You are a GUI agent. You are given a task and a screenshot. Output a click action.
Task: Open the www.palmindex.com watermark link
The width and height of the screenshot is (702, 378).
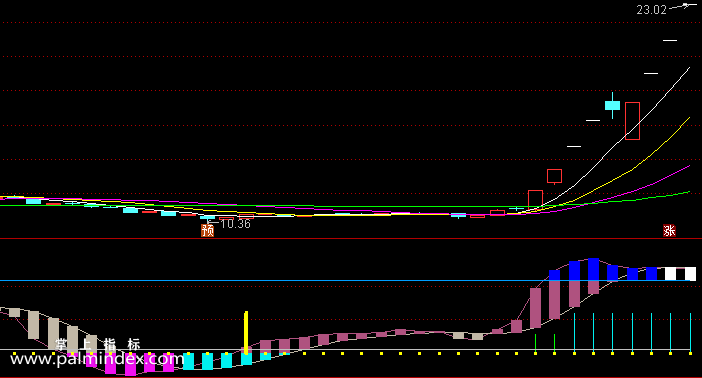pyautogui.click(x=97, y=359)
